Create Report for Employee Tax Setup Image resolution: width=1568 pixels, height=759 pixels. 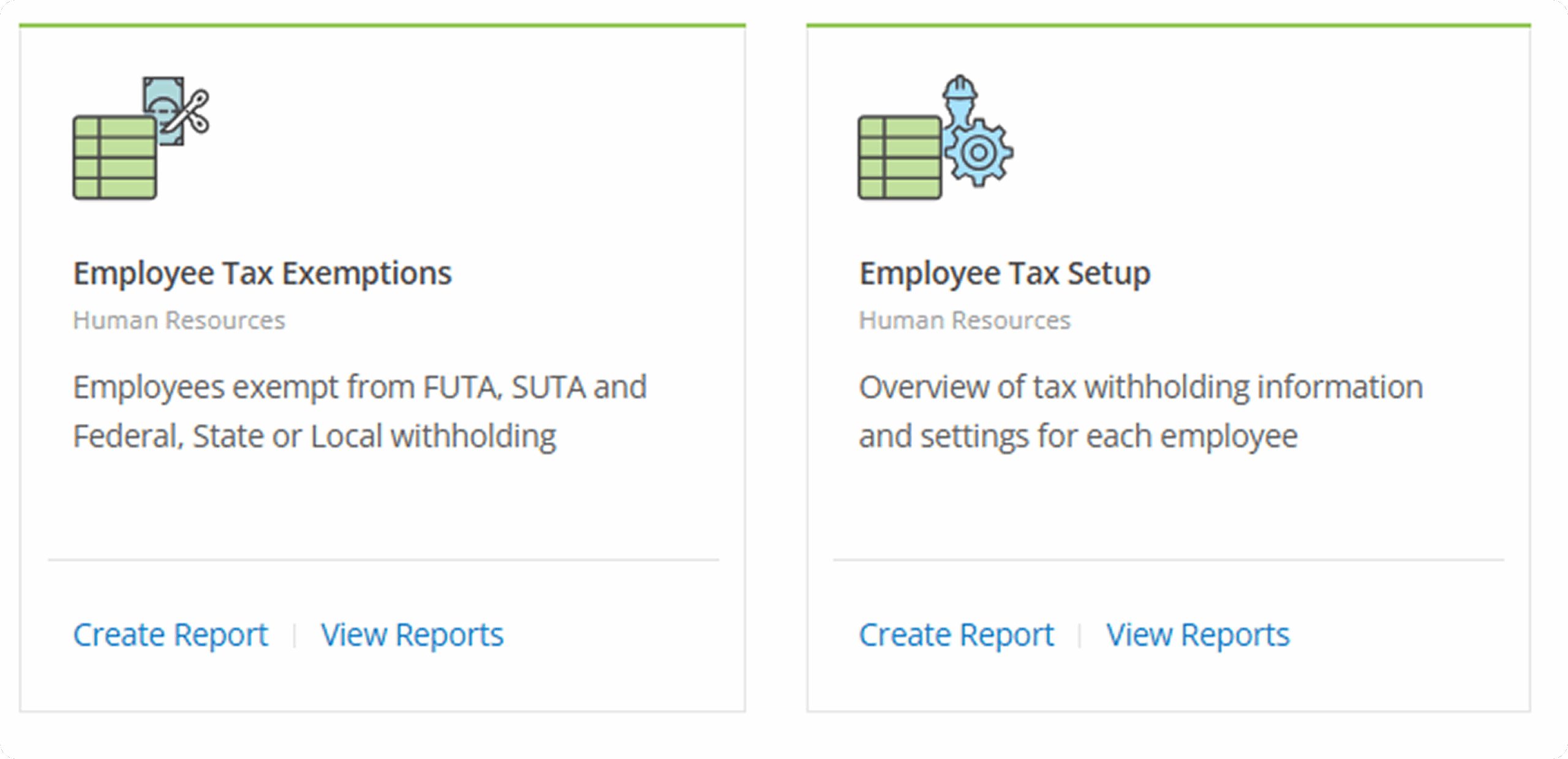(956, 635)
